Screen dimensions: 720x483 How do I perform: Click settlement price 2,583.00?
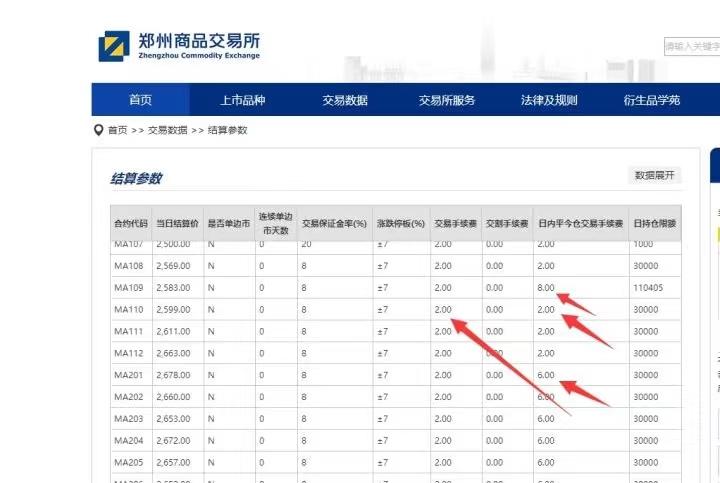point(173,288)
